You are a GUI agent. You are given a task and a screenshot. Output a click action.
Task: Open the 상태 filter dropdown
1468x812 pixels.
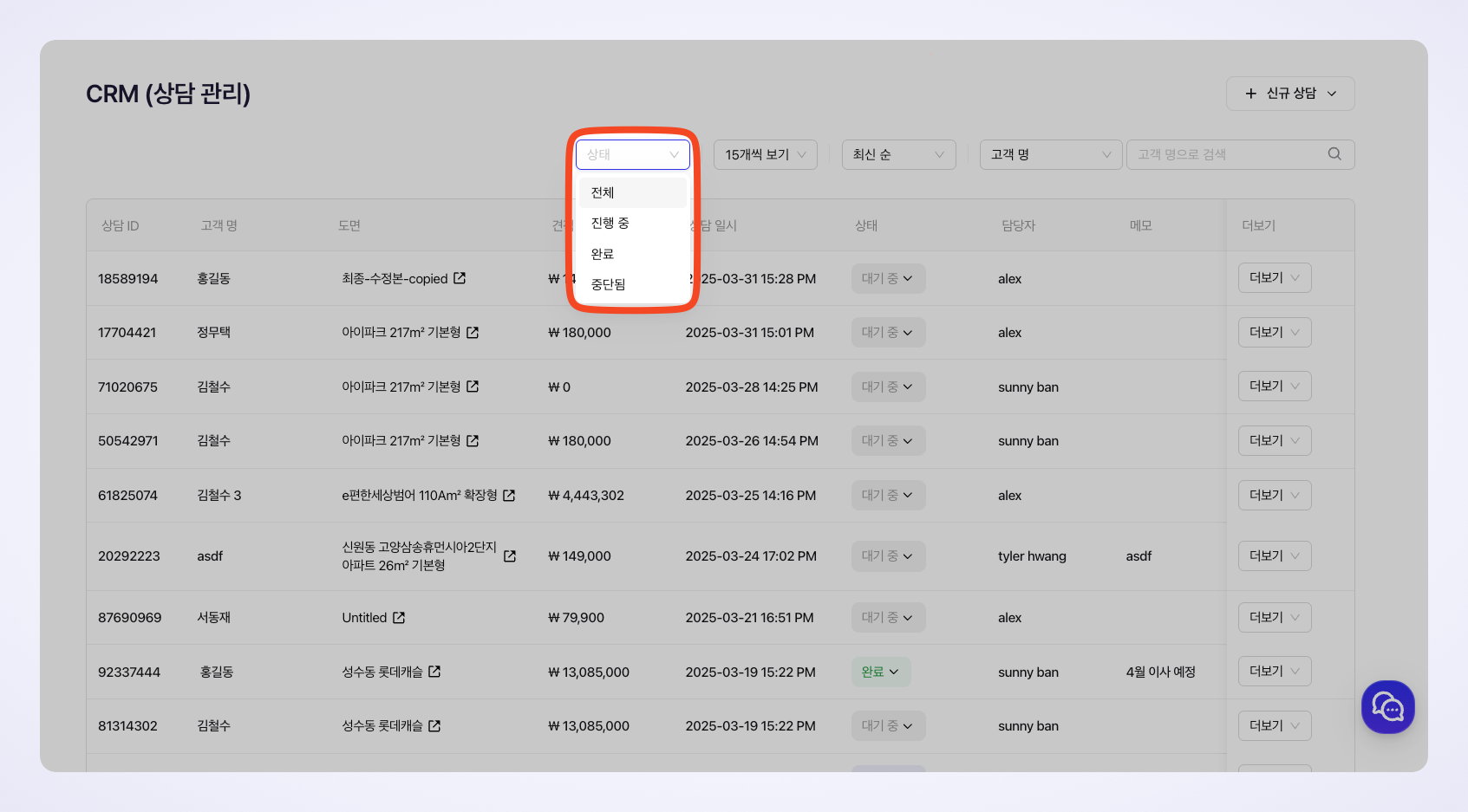(633, 154)
